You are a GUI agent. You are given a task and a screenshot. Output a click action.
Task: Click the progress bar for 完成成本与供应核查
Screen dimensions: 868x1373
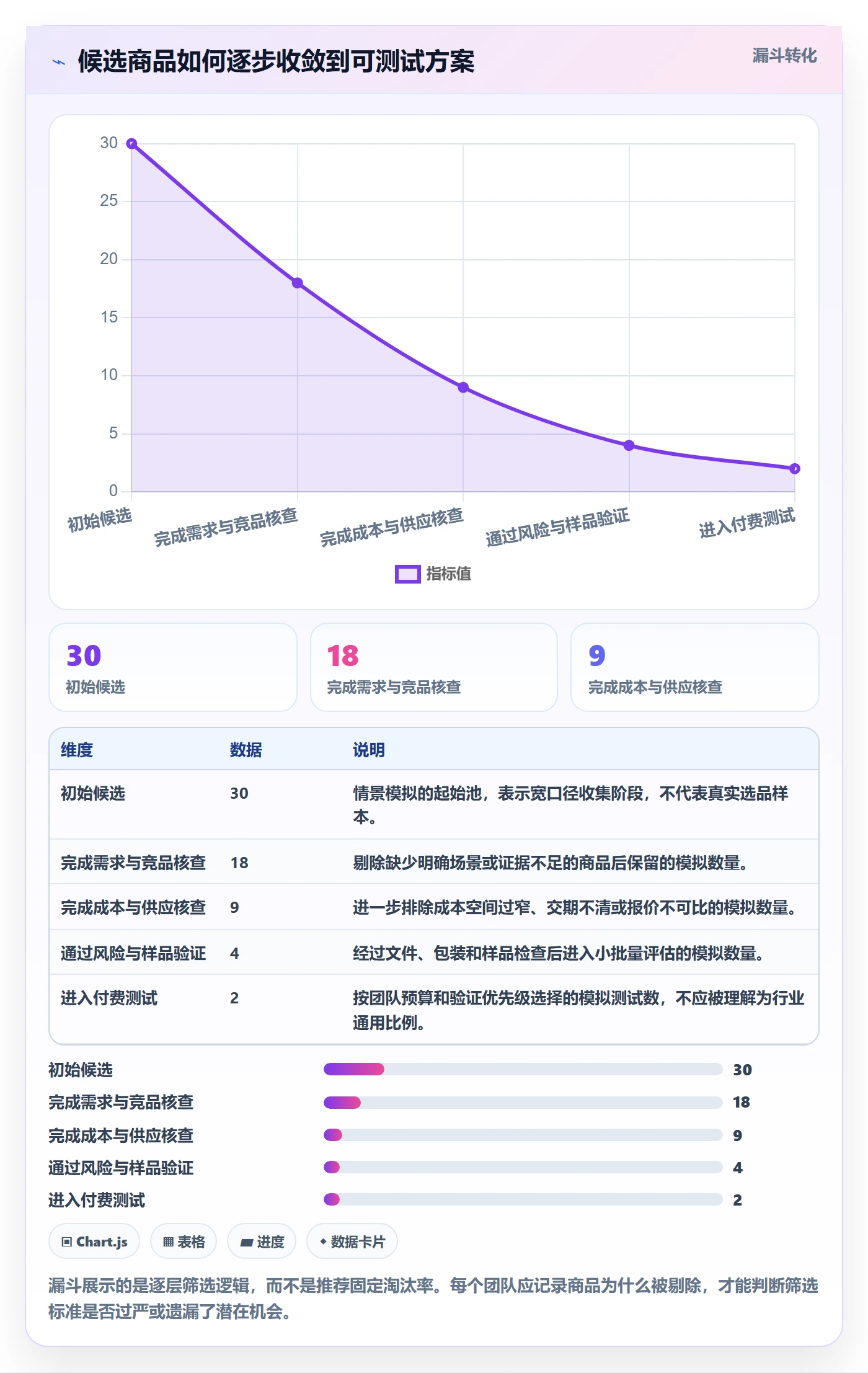pos(523,1135)
